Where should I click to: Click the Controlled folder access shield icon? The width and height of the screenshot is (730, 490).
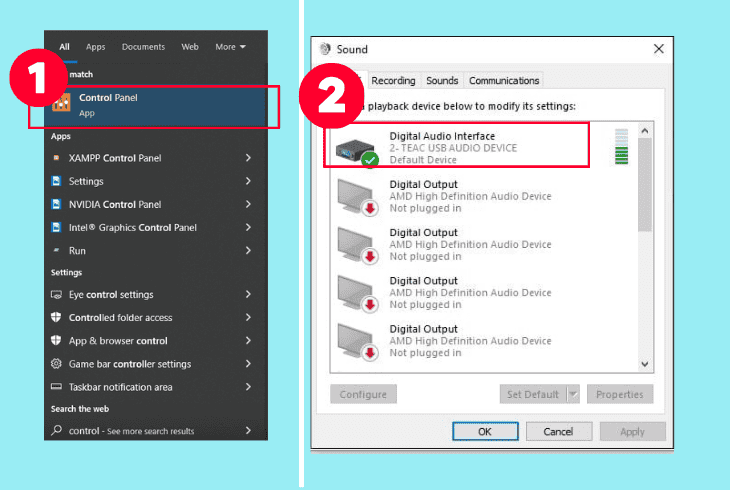[x=56, y=317]
